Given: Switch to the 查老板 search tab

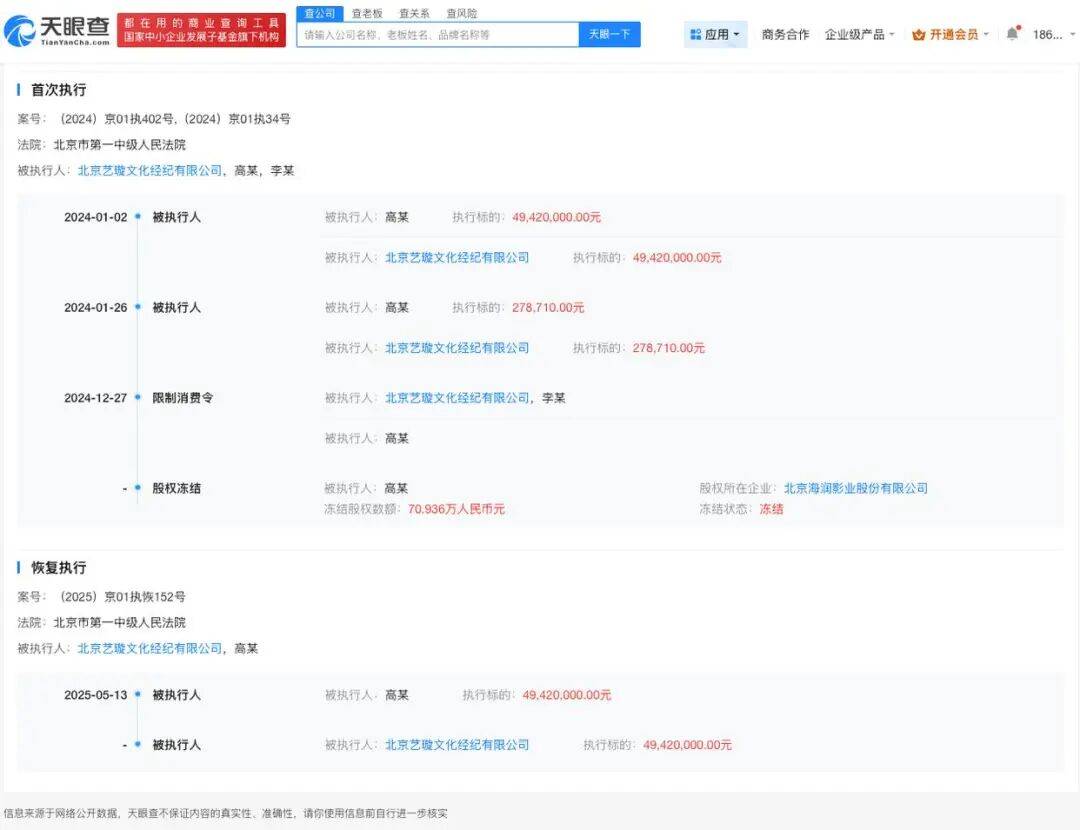Looking at the screenshot, I should pos(367,13).
